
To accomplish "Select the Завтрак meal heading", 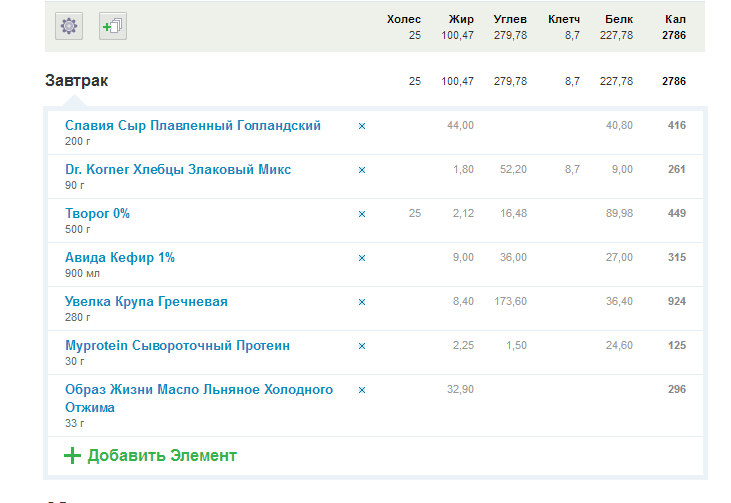I will tap(76, 81).
